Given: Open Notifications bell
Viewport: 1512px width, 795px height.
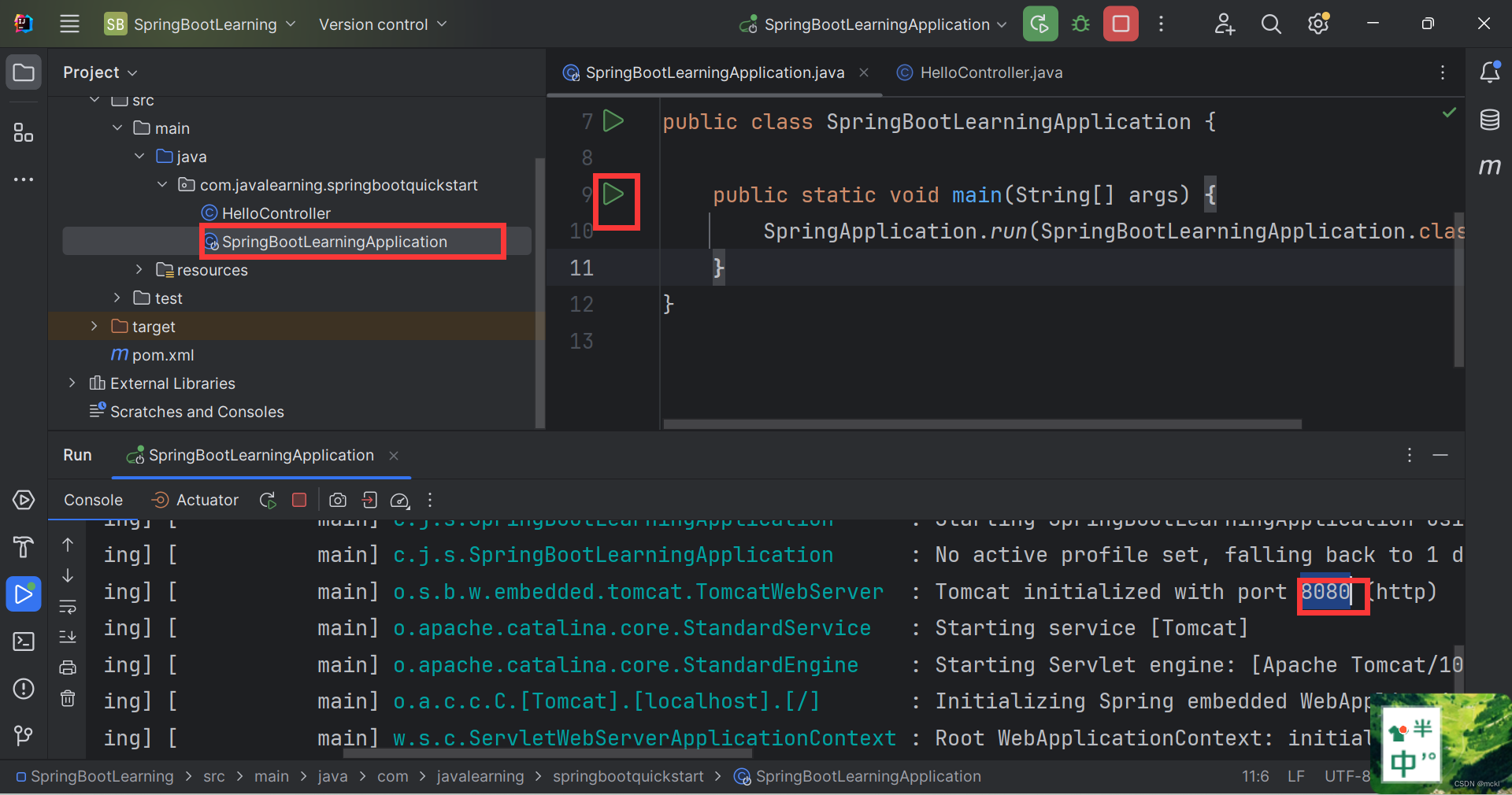Looking at the screenshot, I should [x=1490, y=72].
